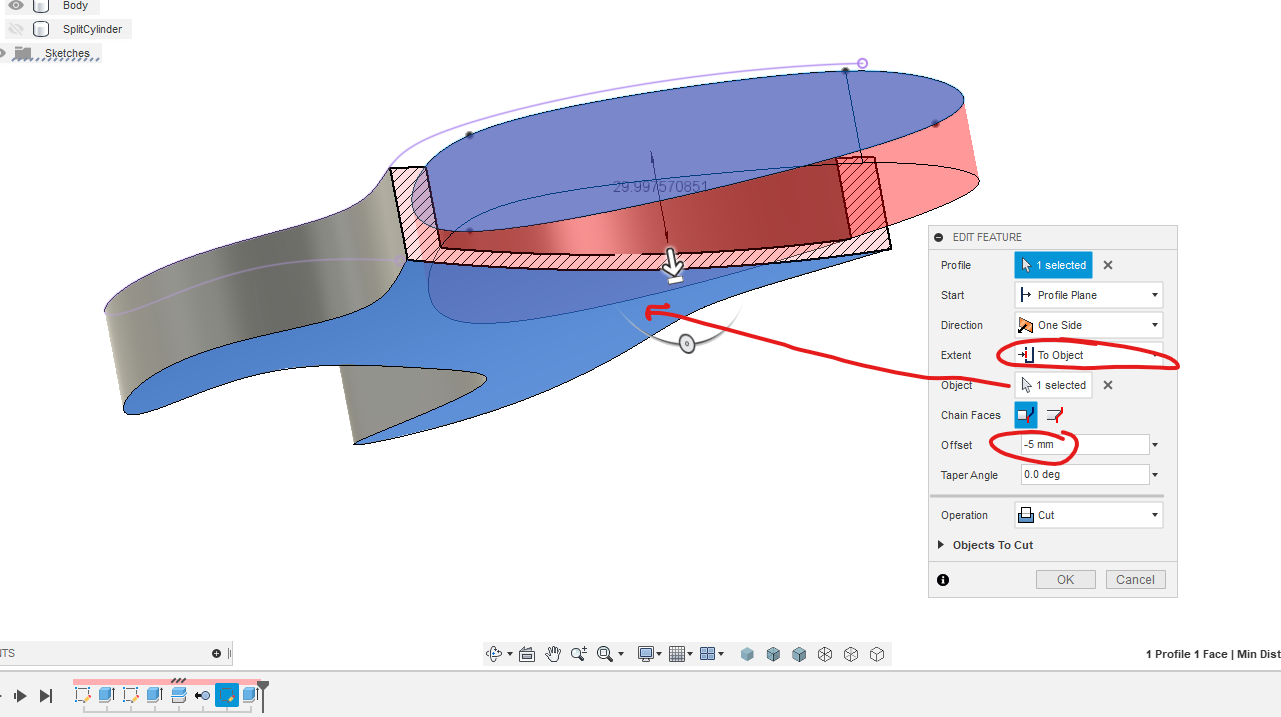Open the Direction 'One Side' dropdown
The image size is (1281, 717).
point(1088,325)
